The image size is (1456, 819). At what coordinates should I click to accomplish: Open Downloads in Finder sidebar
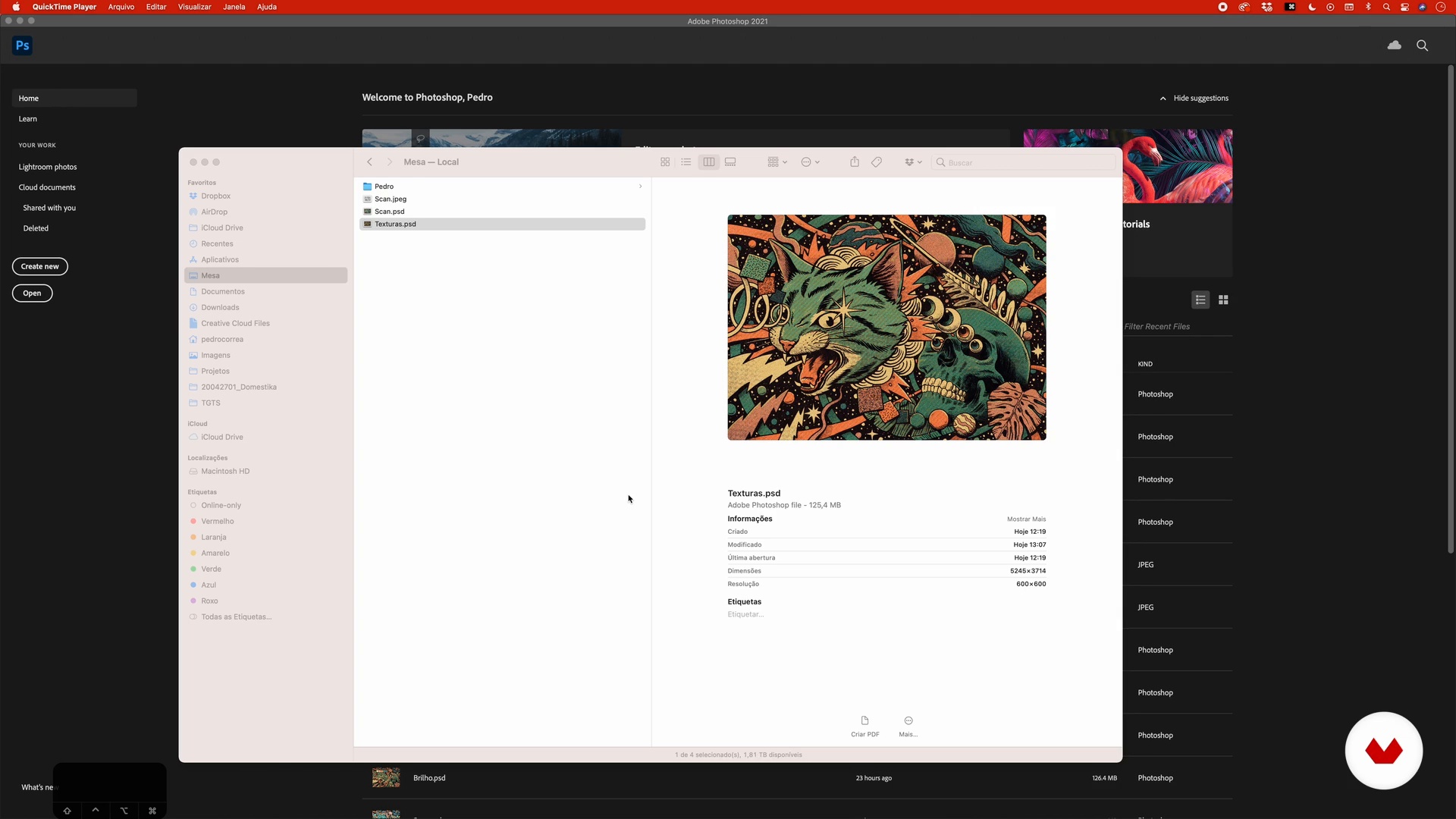click(x=265, y=308)
